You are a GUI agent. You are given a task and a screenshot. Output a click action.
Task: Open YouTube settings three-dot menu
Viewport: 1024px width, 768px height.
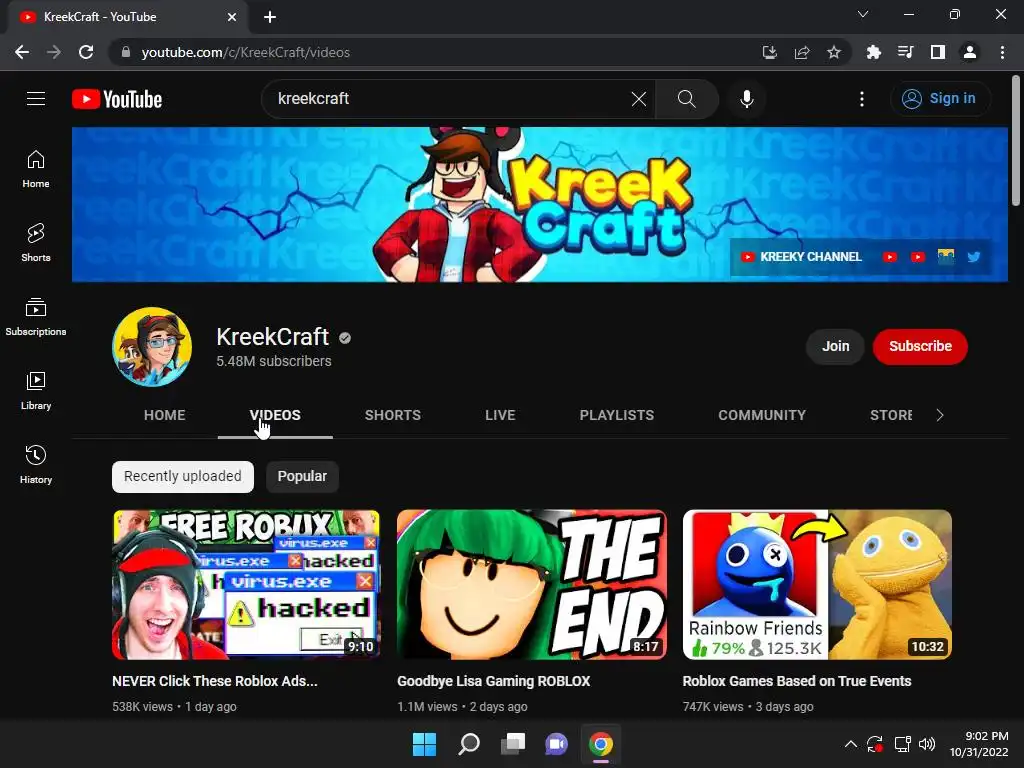click(861, 99)
